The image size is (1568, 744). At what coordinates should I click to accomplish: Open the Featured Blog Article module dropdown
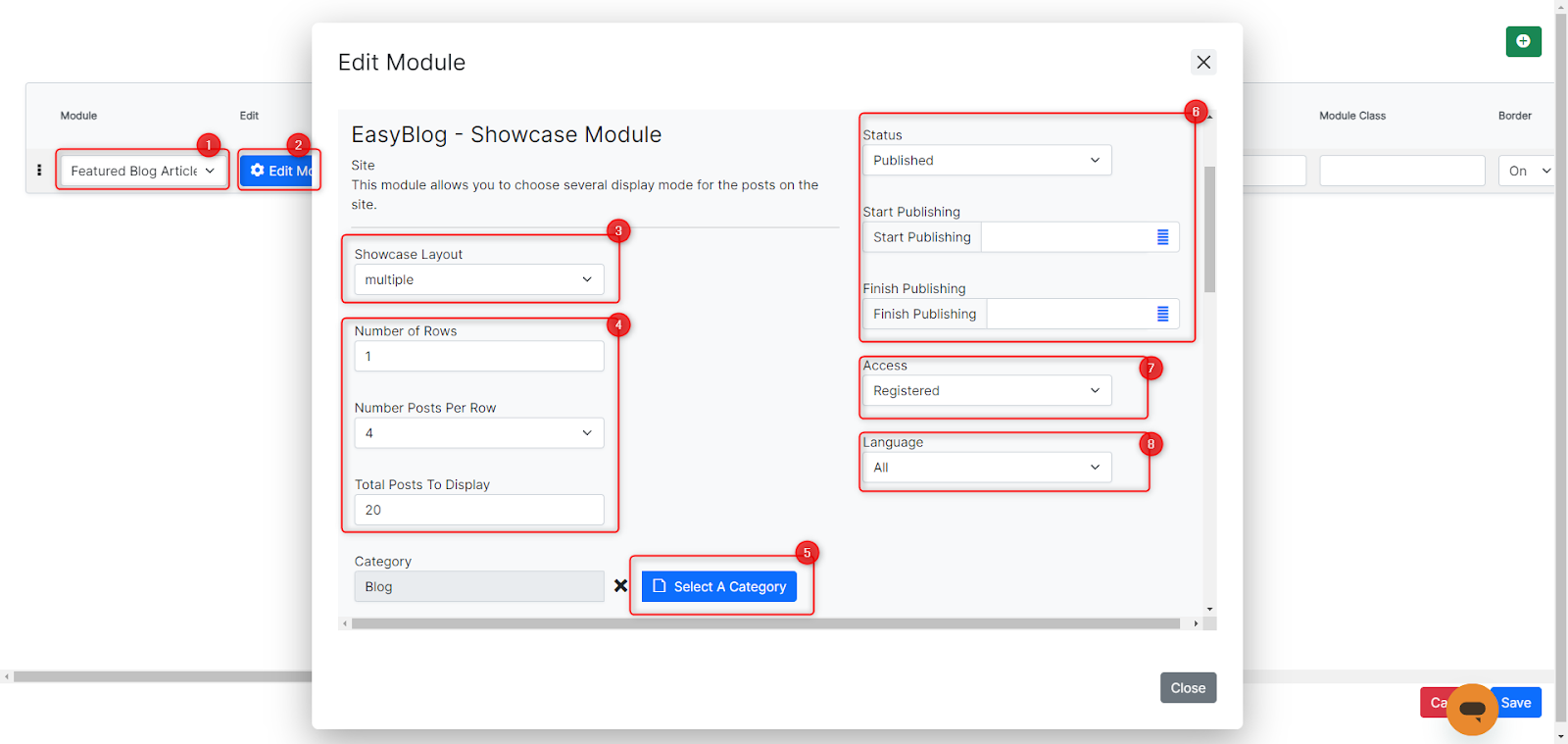tap(142, 171)
